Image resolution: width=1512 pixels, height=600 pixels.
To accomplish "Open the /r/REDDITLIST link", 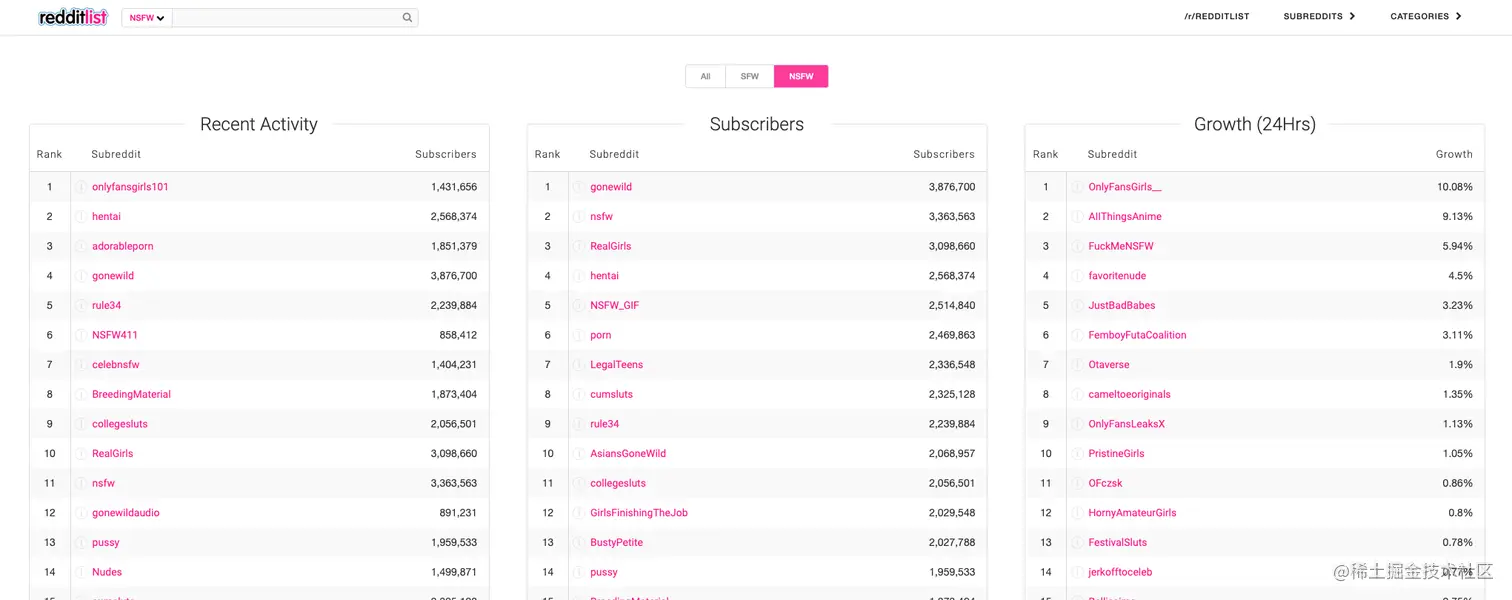I will click(1216, 17).
